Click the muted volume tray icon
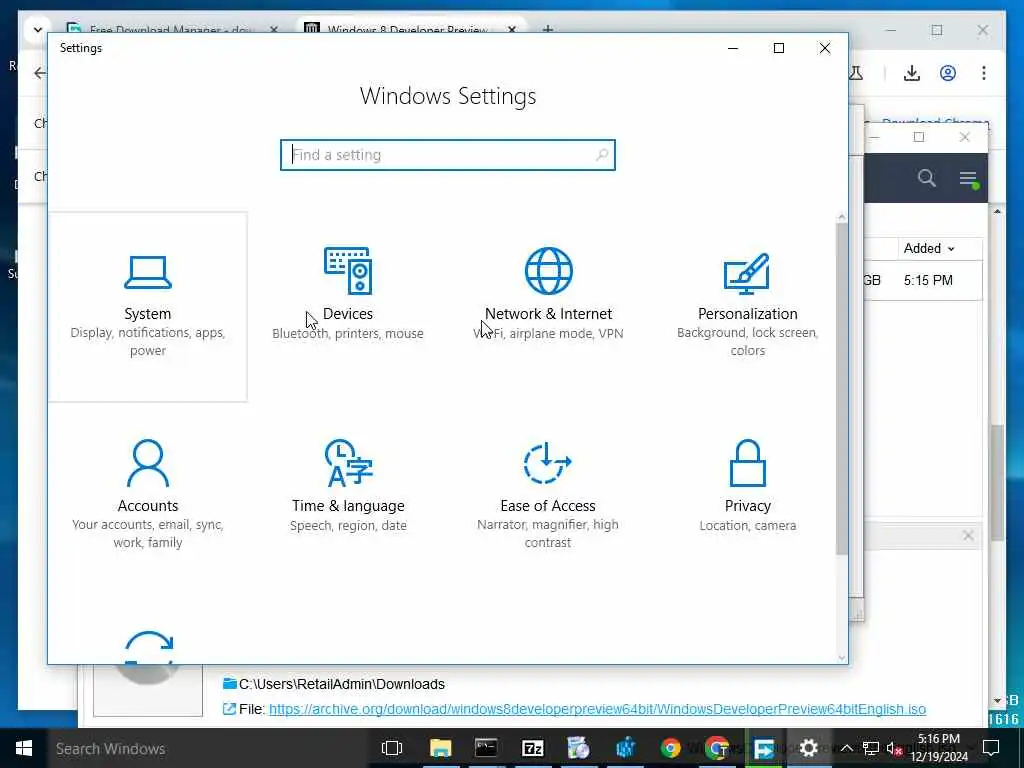1024x768 pixels. 894,749
